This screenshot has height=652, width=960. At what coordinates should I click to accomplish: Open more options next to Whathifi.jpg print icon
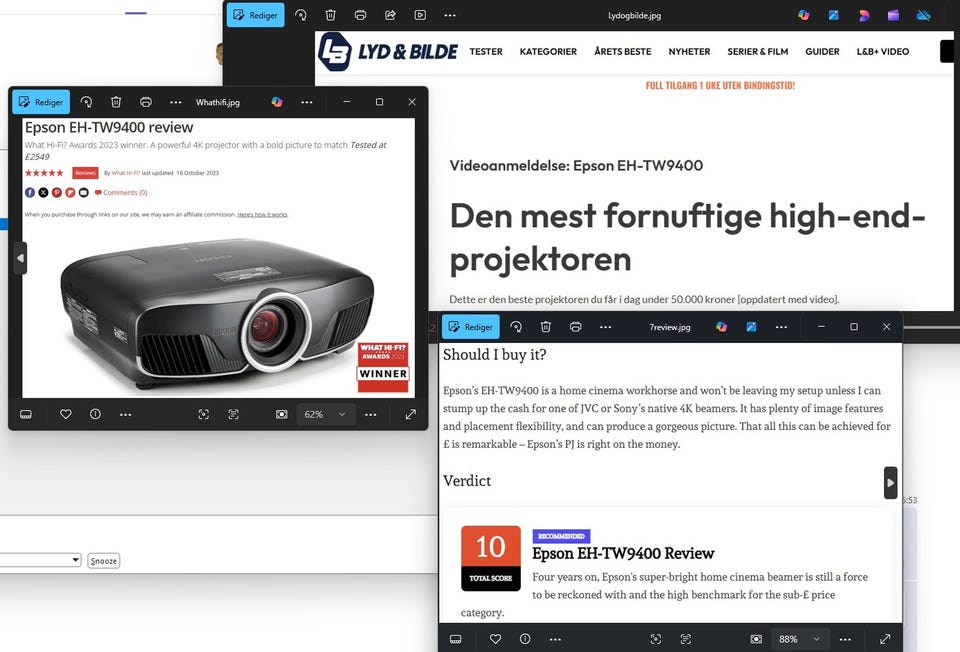[176, 102]
